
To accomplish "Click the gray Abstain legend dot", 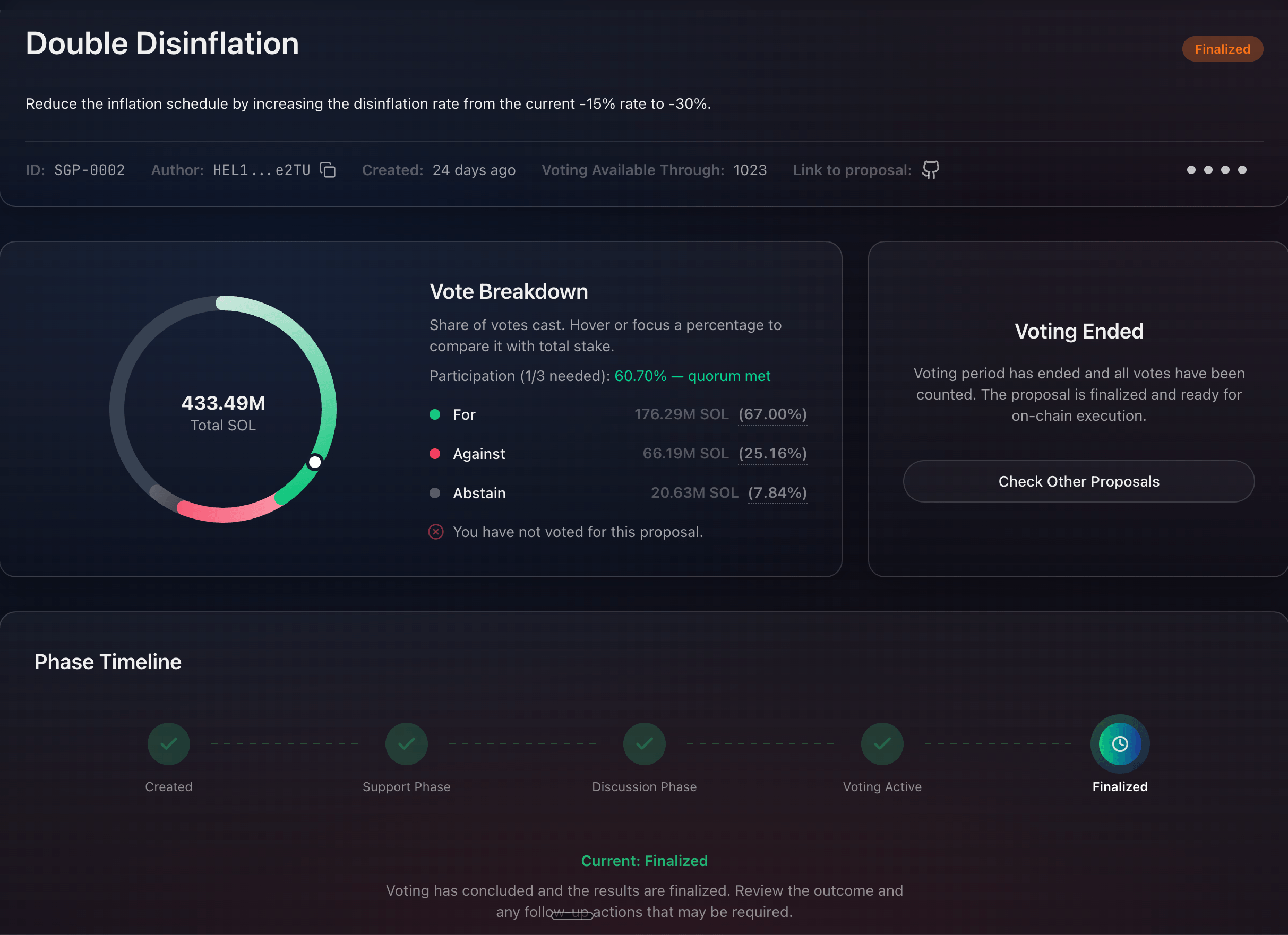I will tap(435, 493).
